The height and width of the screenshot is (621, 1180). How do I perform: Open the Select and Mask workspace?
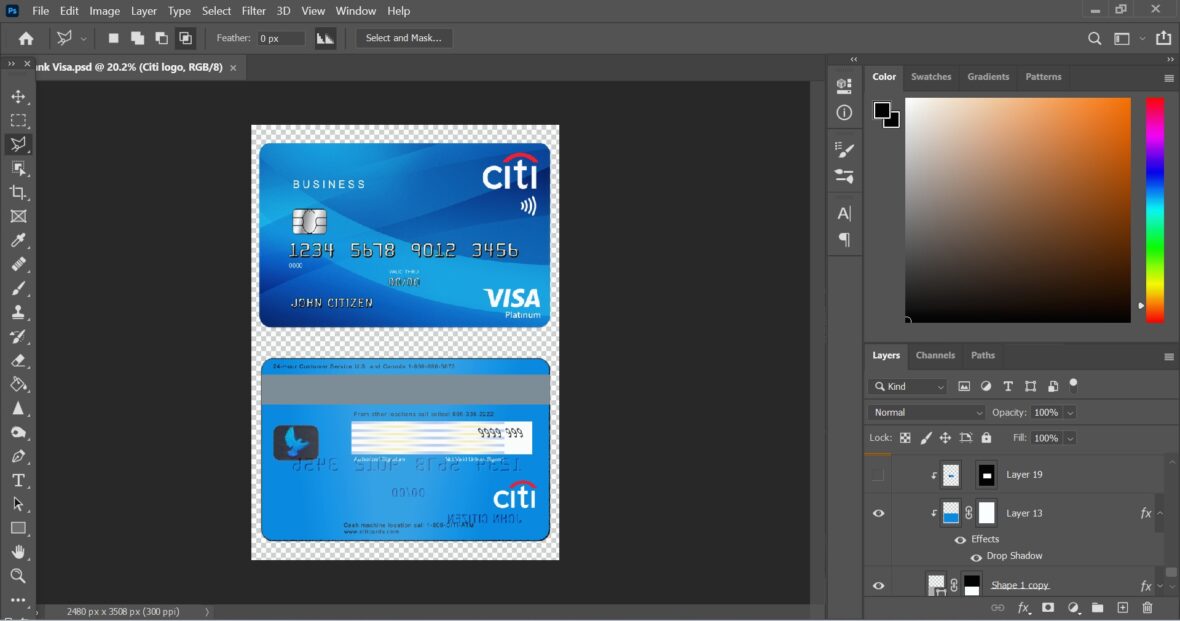click(x=404, y=38)
